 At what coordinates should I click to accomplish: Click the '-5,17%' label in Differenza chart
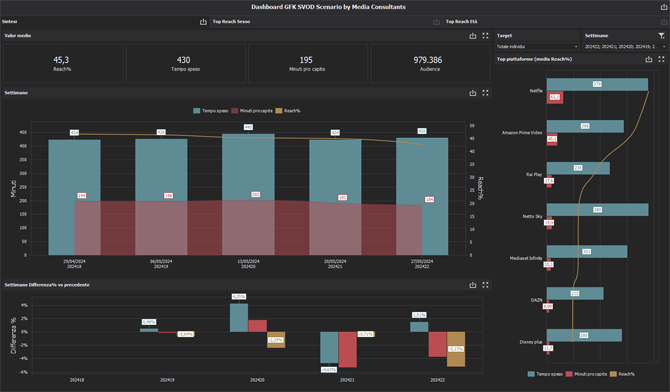pos(456,349)
